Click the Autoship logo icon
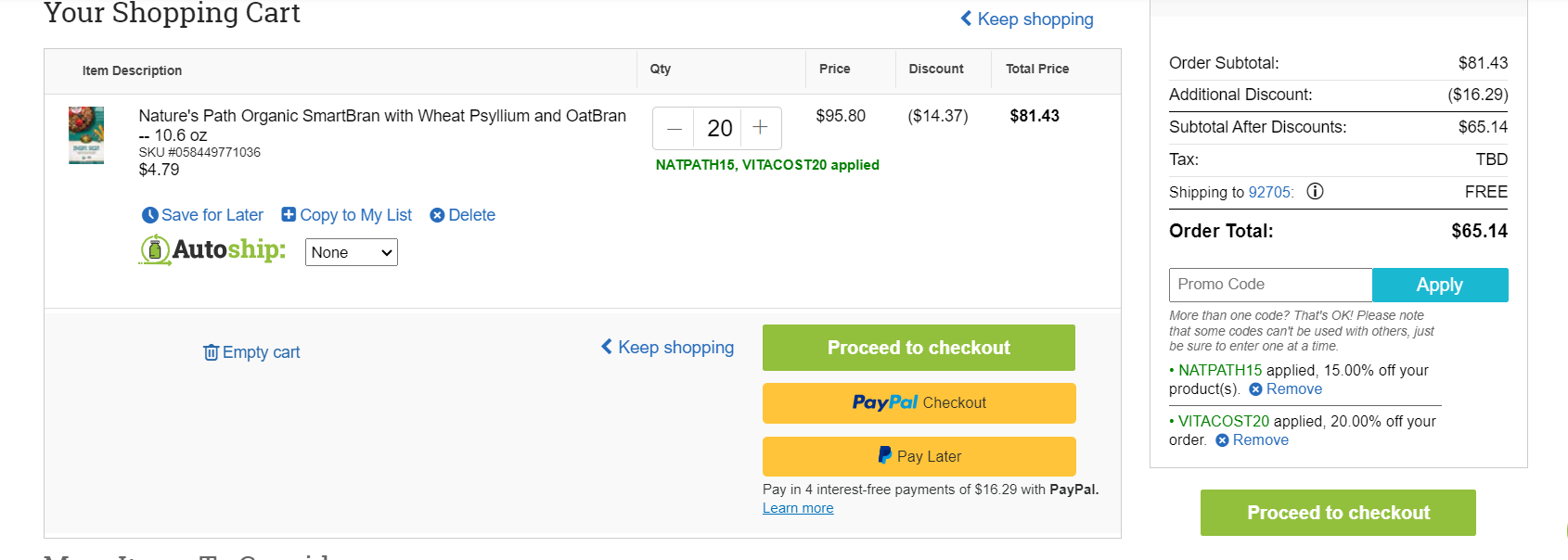Screen dimensions: 1568x560 (x=155, y=249)
